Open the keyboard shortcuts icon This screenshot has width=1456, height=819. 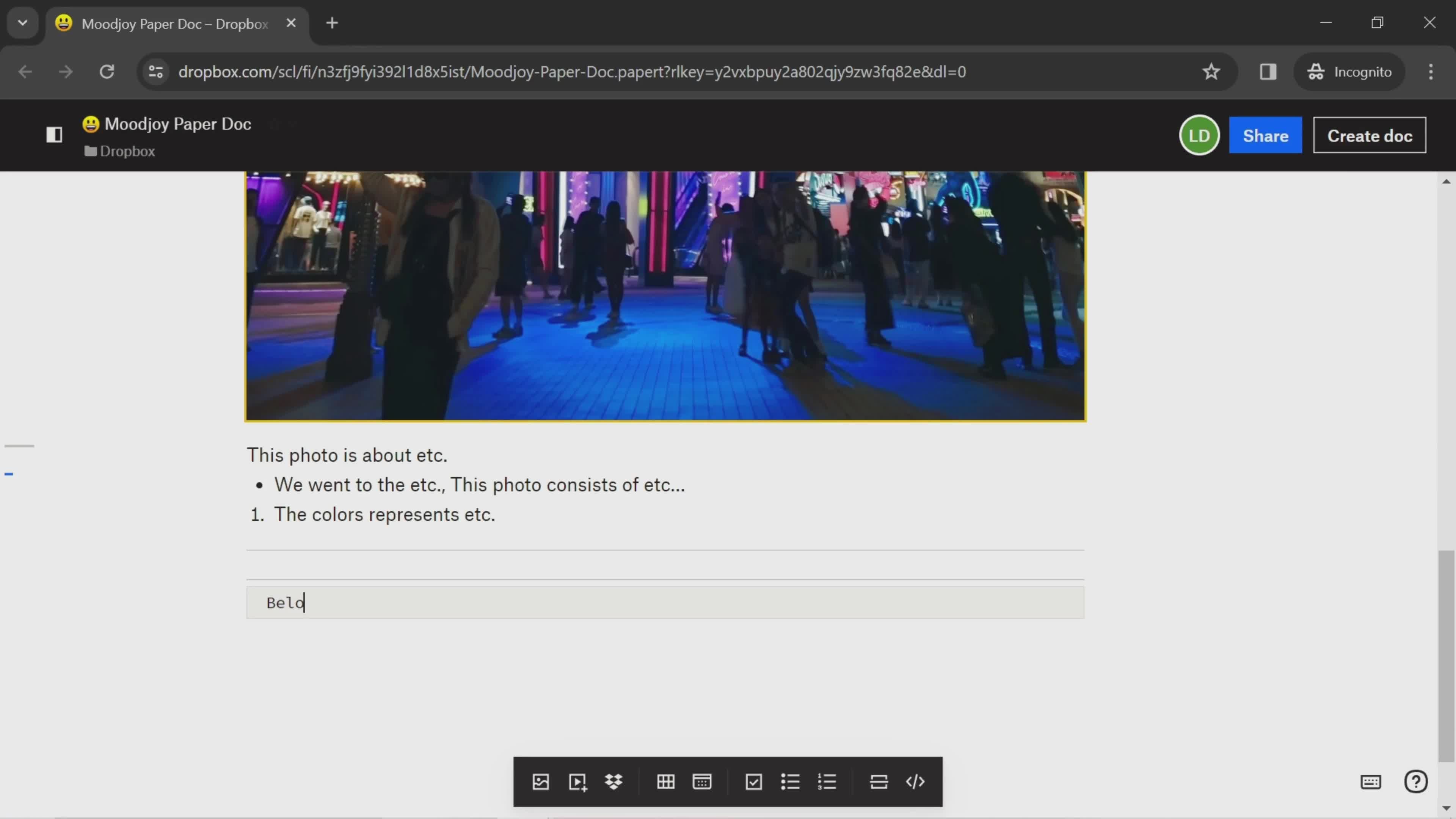(1371, 782)
